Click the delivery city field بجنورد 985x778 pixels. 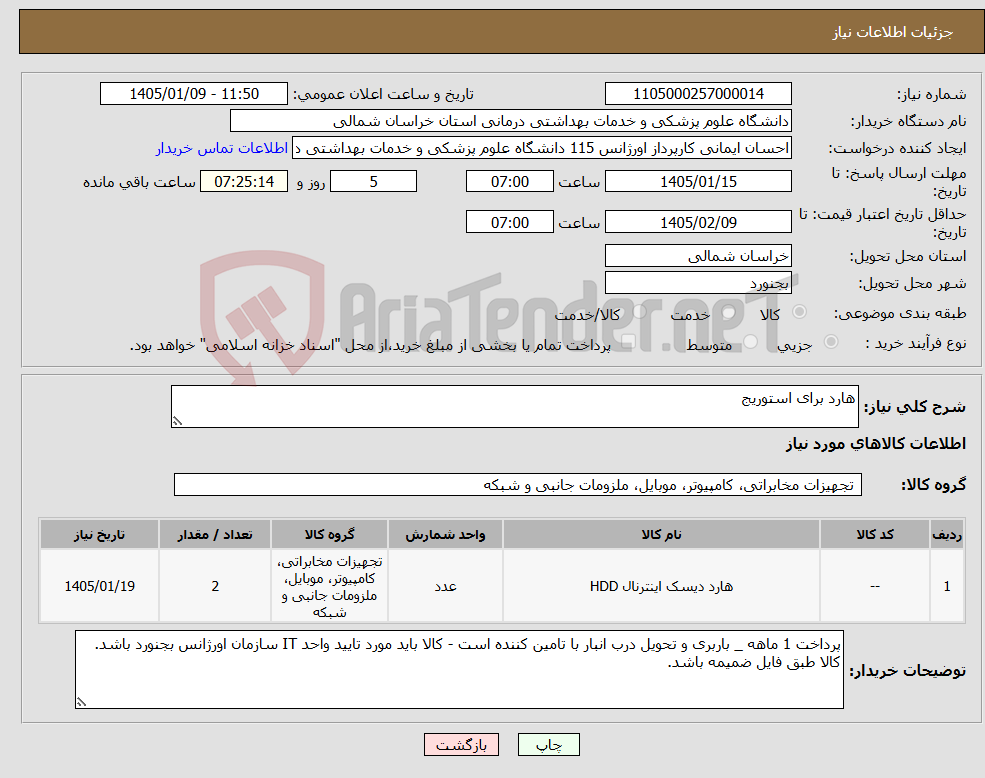698,283
